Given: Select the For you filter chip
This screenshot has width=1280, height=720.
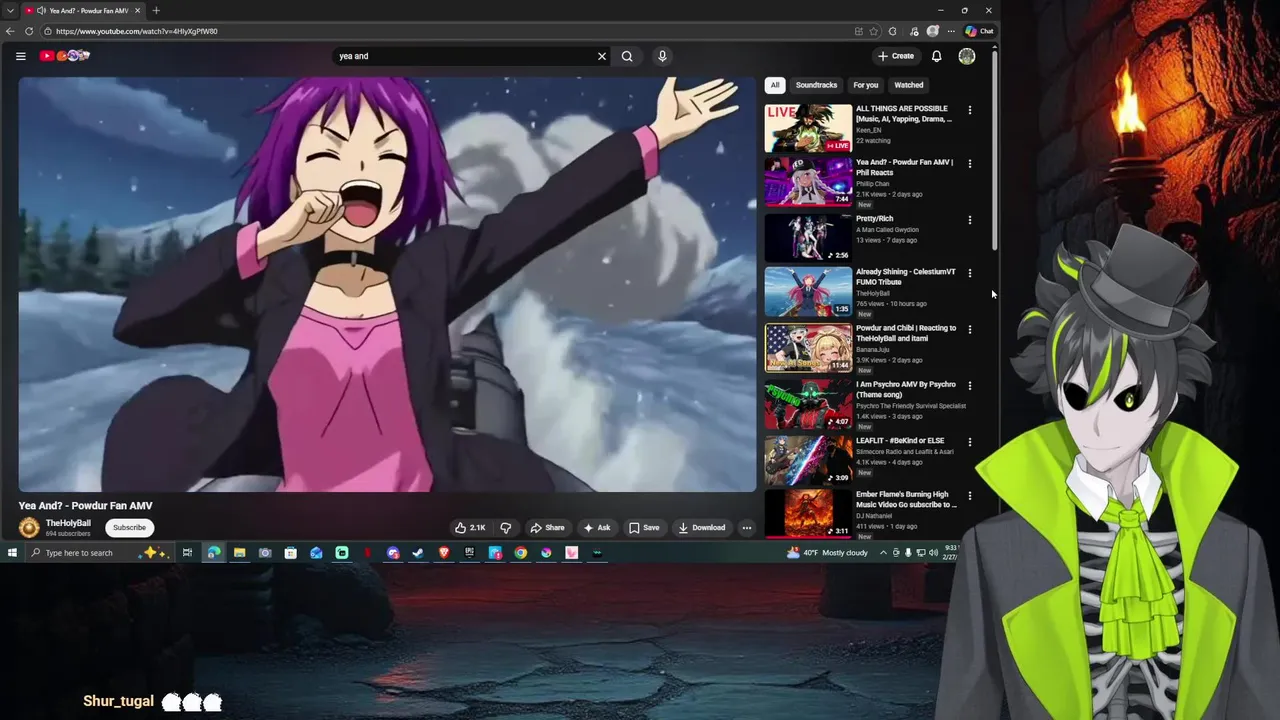Looking at the screenshot, I should point(866,85).
